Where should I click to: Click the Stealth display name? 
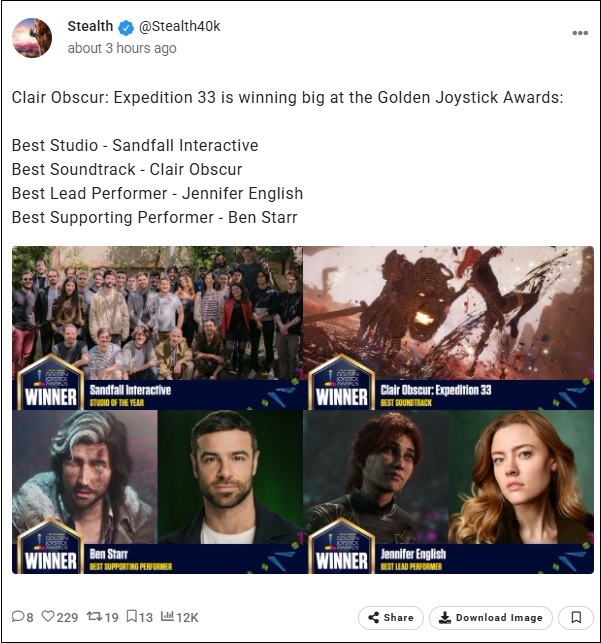coord(90,26)
